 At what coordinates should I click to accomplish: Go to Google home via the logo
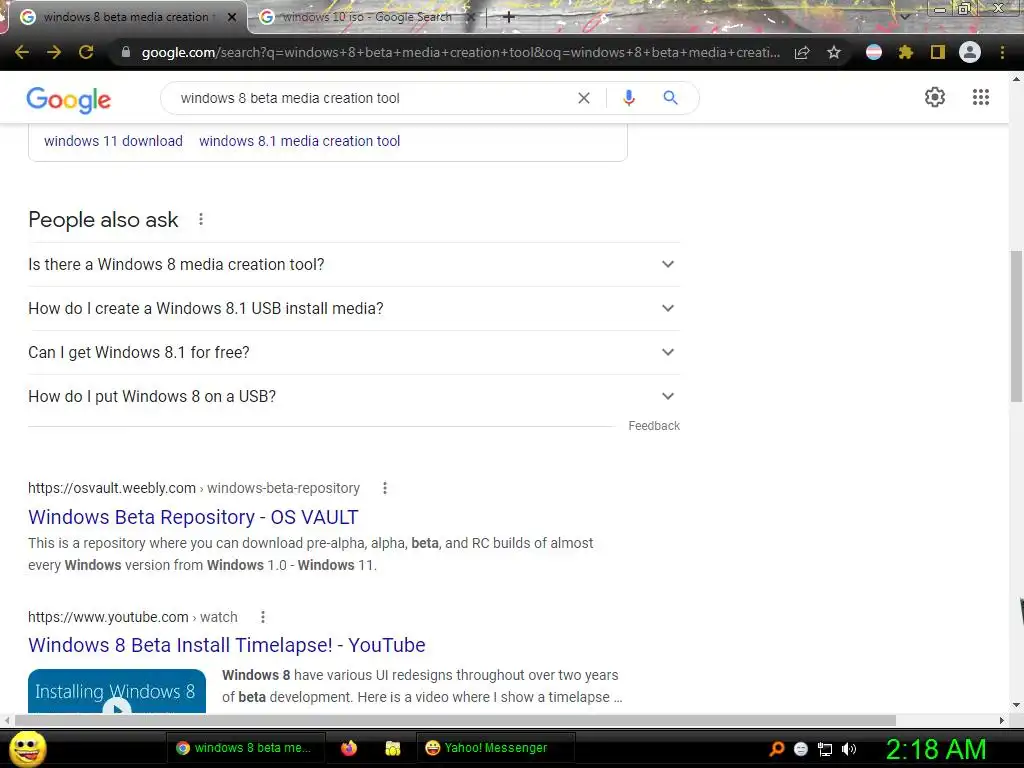(x=69, y=99)
